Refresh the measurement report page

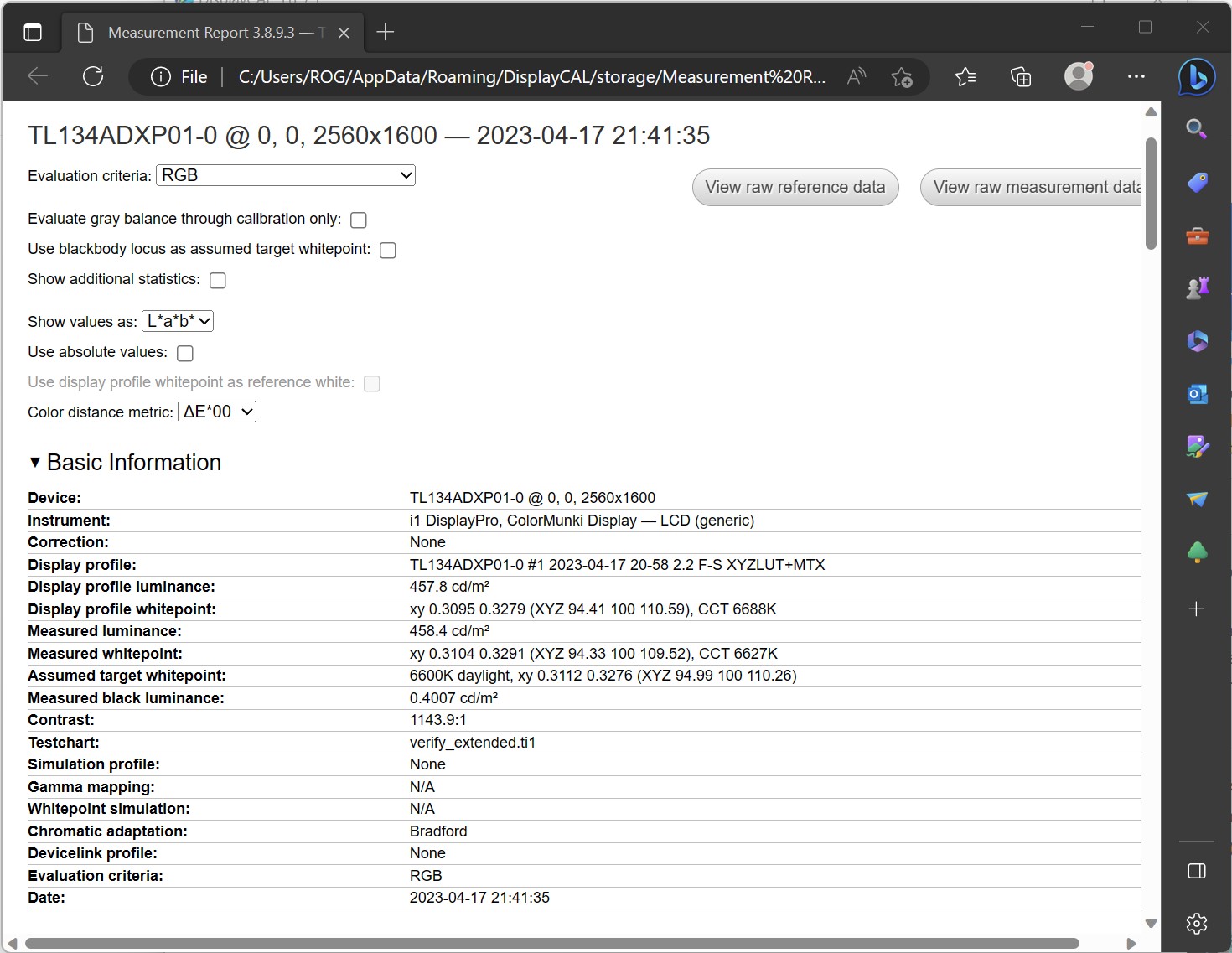coord(93,77)
